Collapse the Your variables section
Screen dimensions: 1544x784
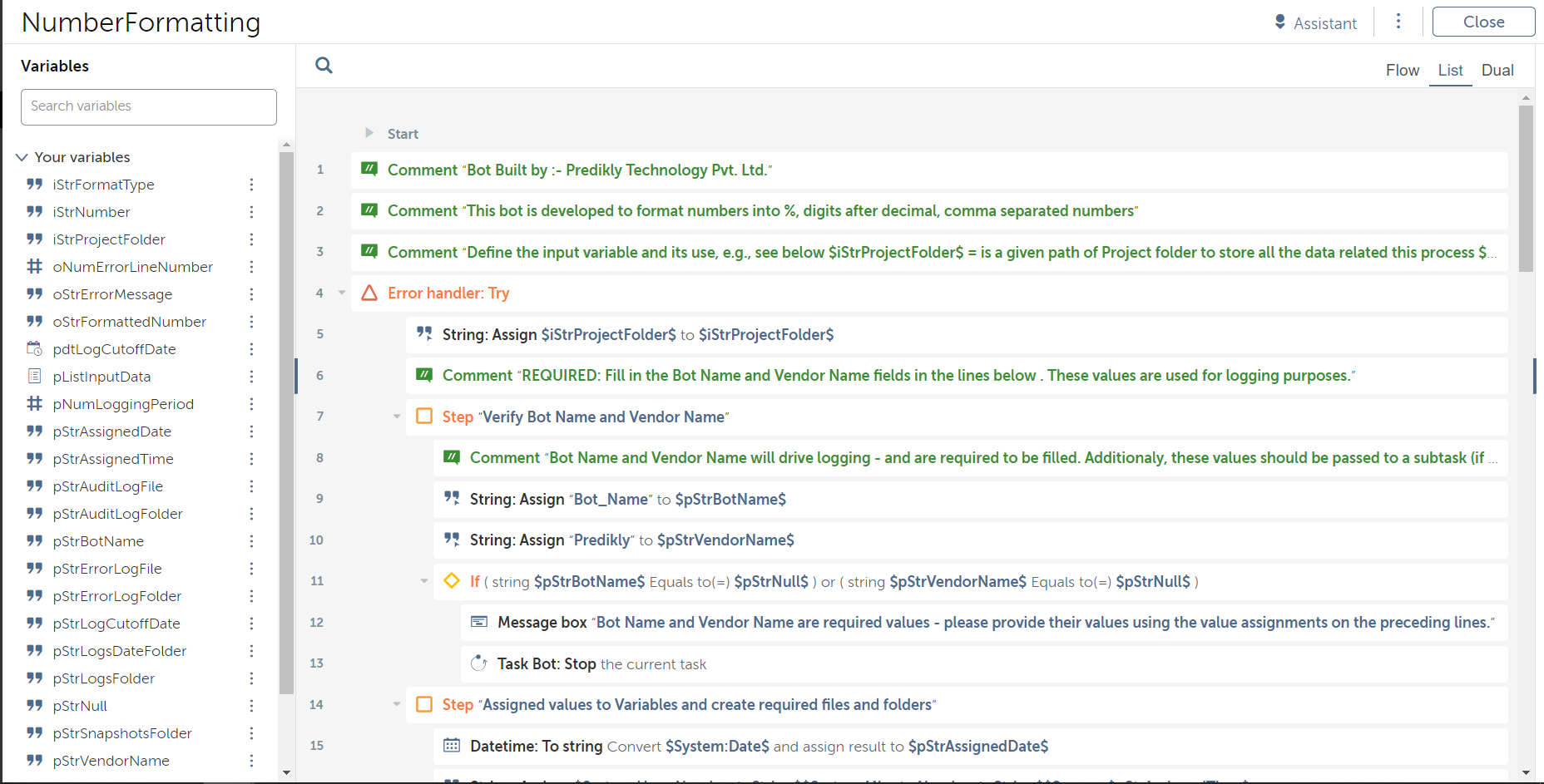tap(22, 157)
